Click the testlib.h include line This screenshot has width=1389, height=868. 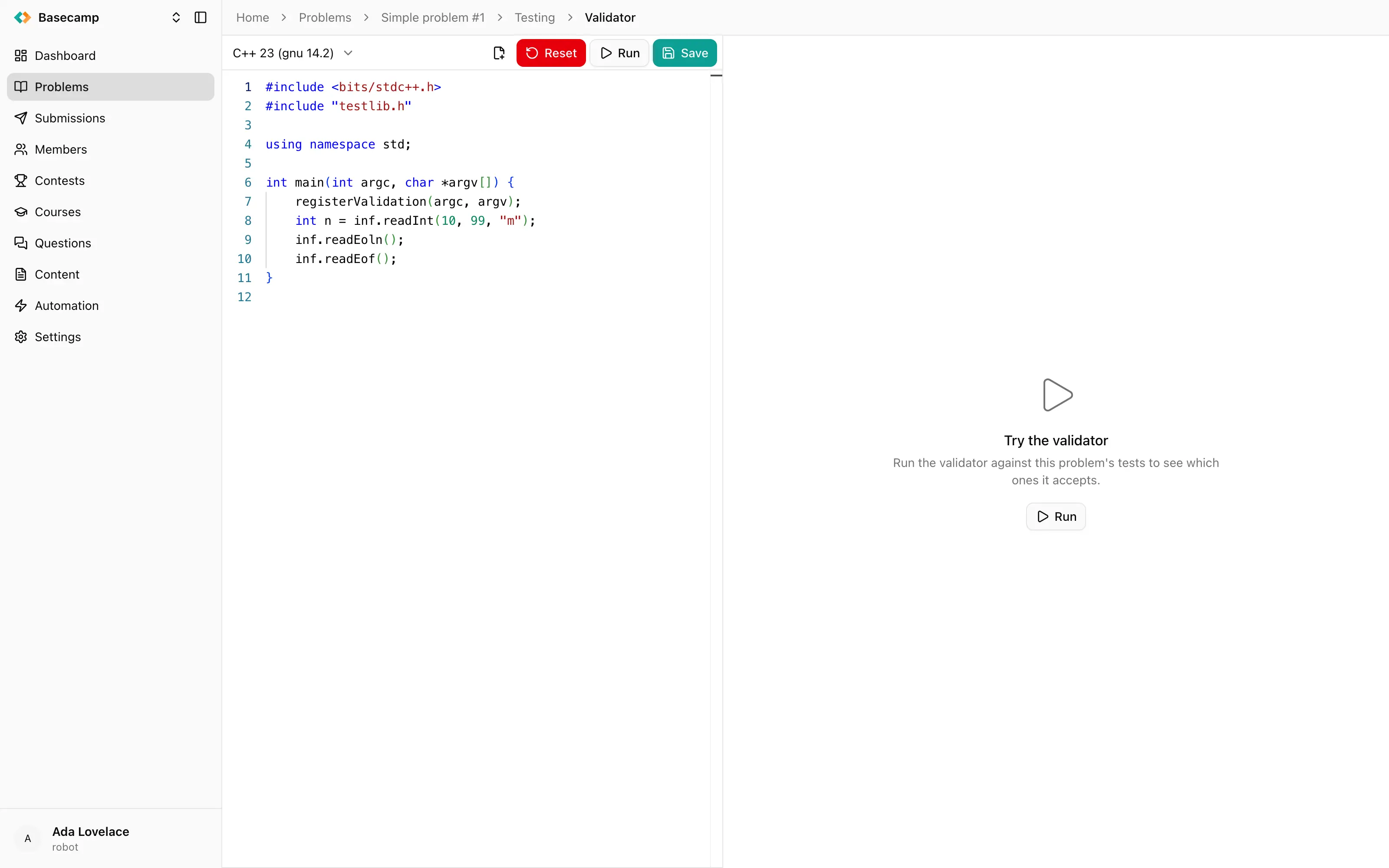[338, 106]
